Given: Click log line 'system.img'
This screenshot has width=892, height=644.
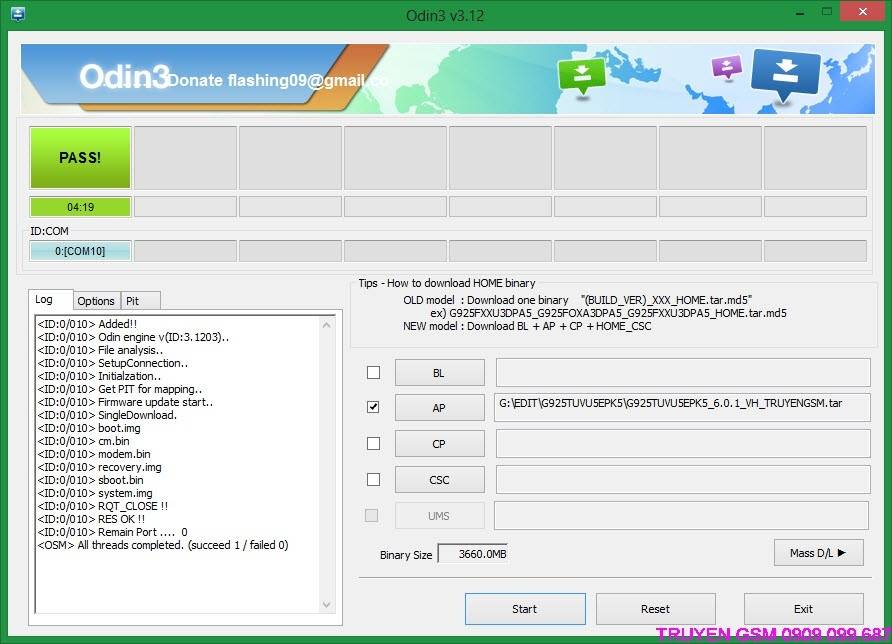Looking at the screenshot, I should (x=95, y=493).
